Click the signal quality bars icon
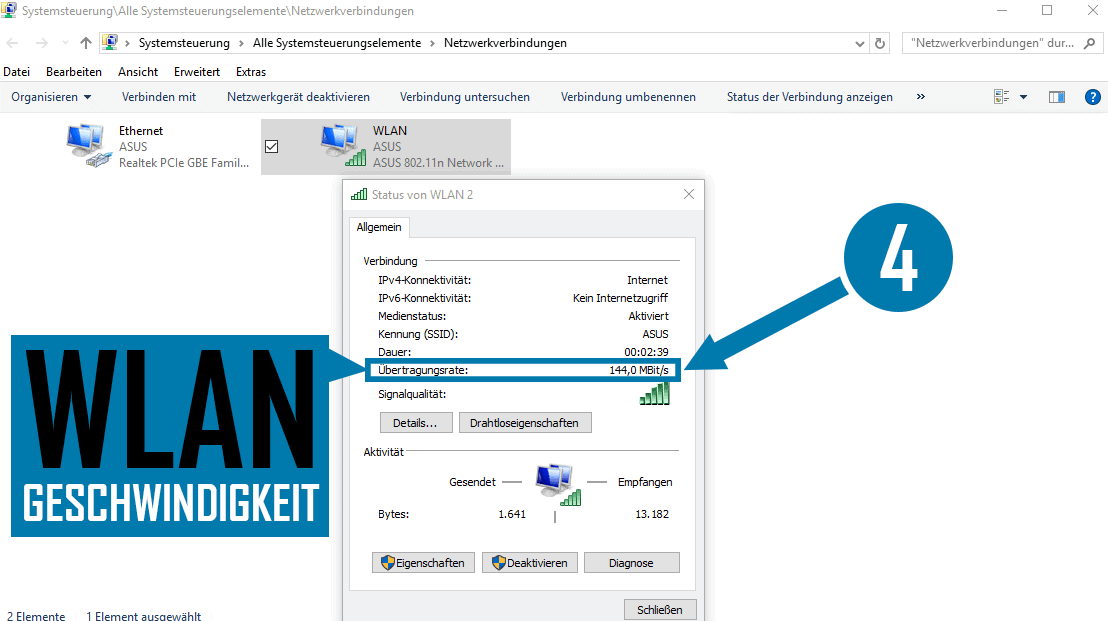1108x621 pixels. click(x=655, y=393)
